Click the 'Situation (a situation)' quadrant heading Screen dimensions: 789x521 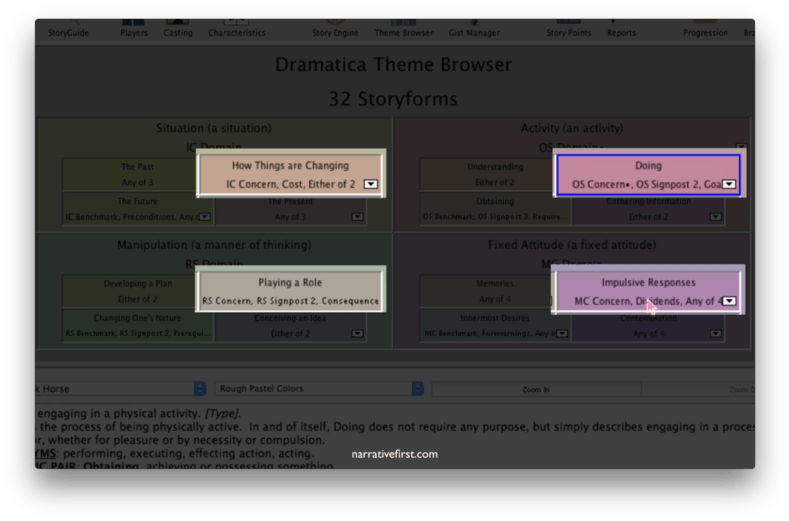click(213, 128)
